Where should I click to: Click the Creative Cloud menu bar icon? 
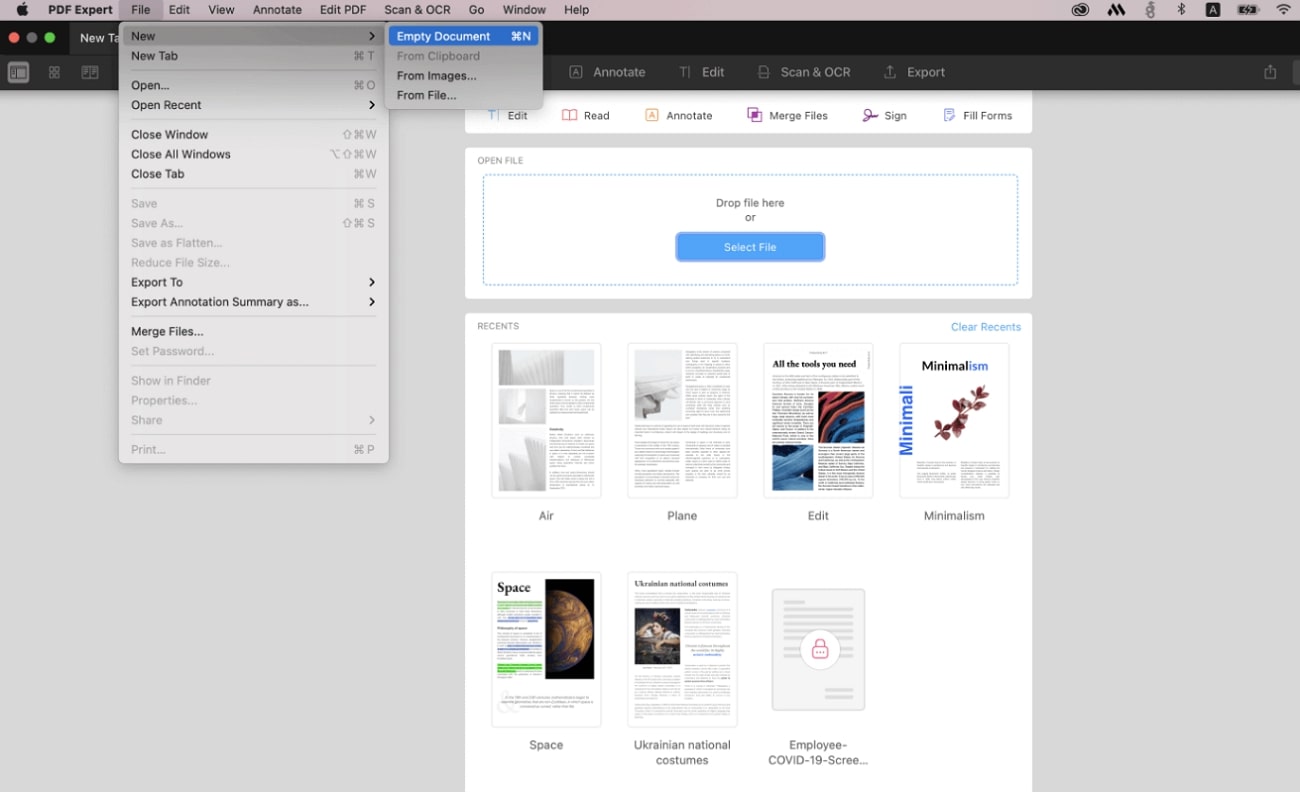[x=1080, y=10]
